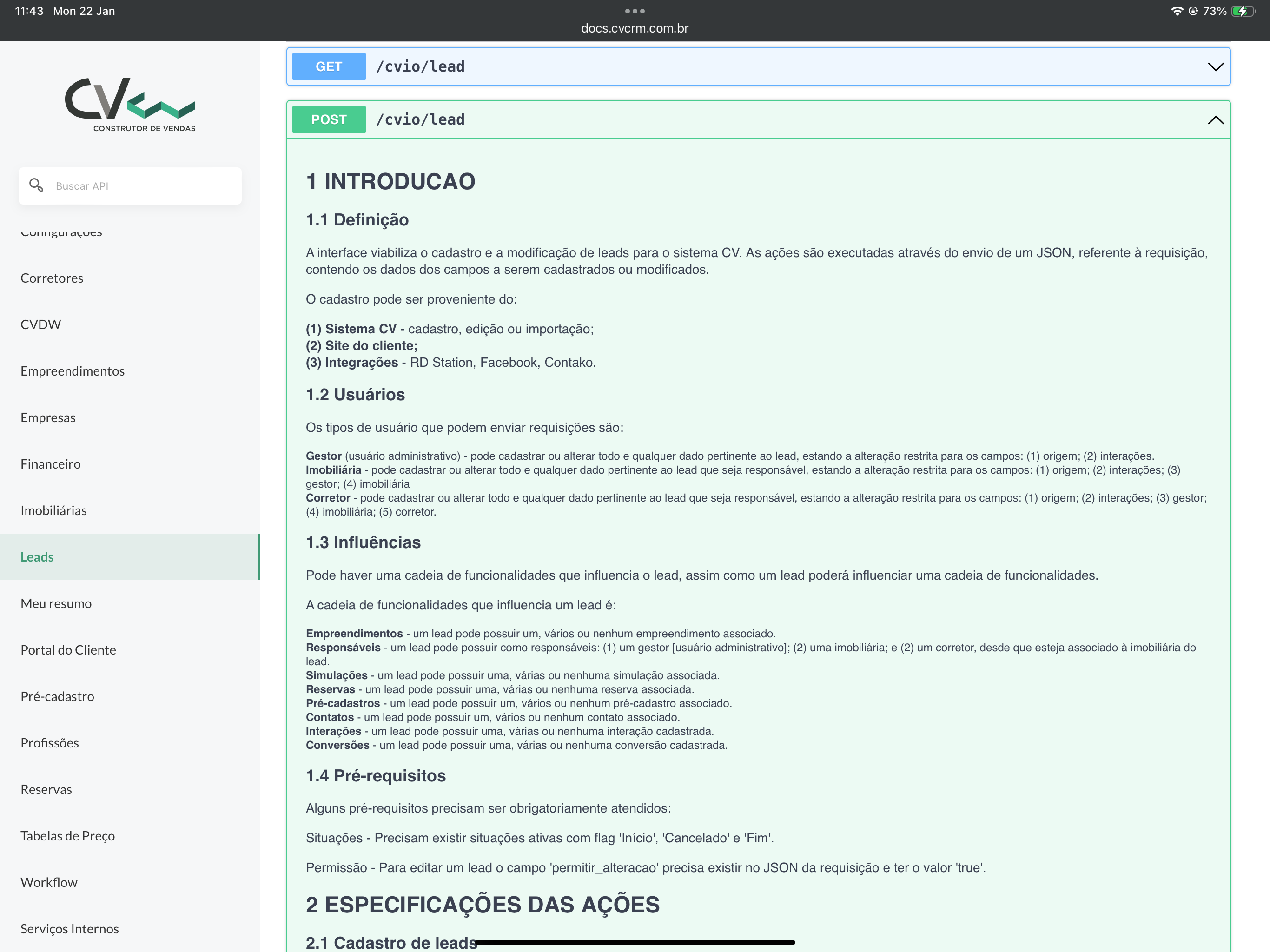This screenshot has height=952, width=1270.
Task: Open Workflow sidebar entry
Action: [49, 882]
